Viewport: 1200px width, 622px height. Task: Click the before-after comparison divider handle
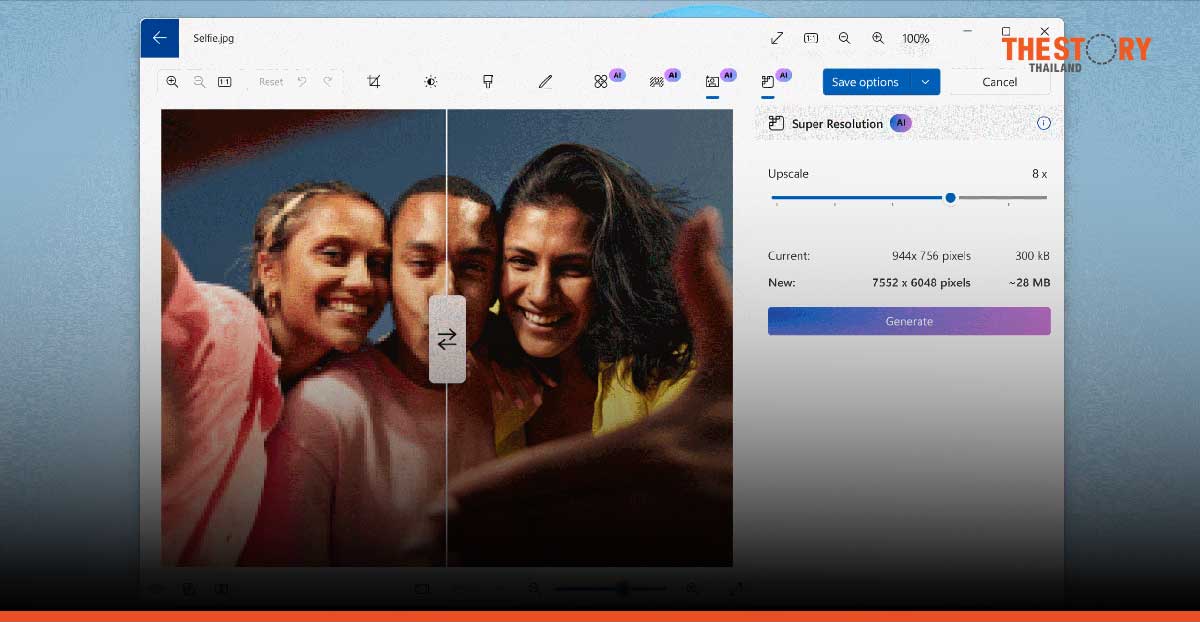447,339
